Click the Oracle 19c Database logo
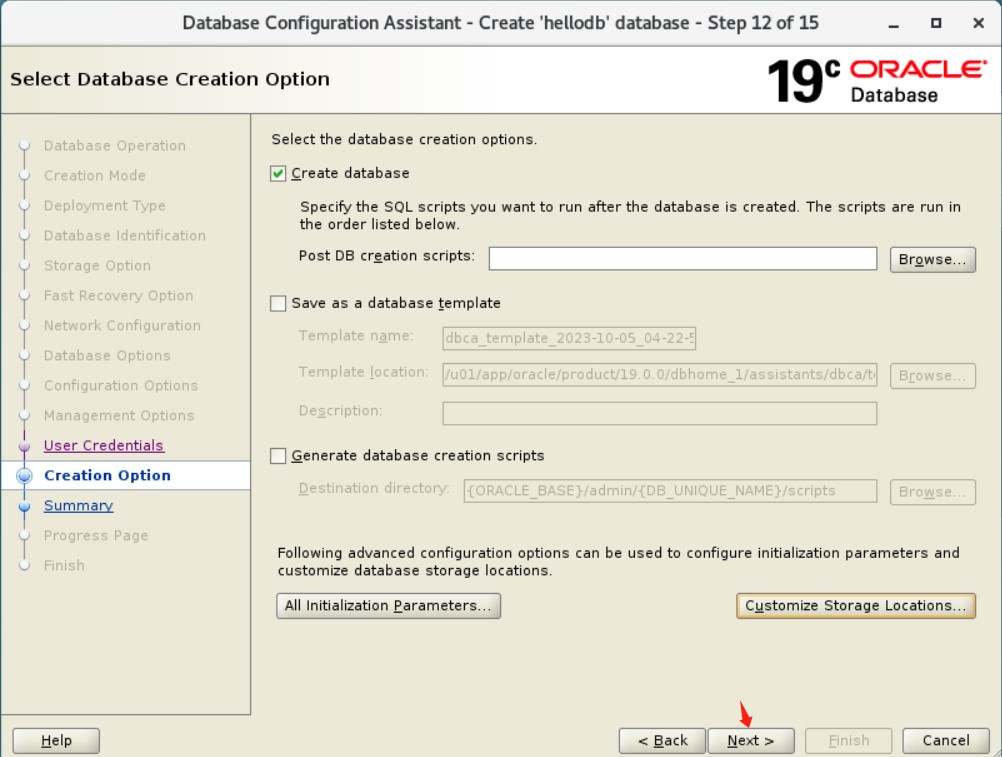 pos(878,80)
